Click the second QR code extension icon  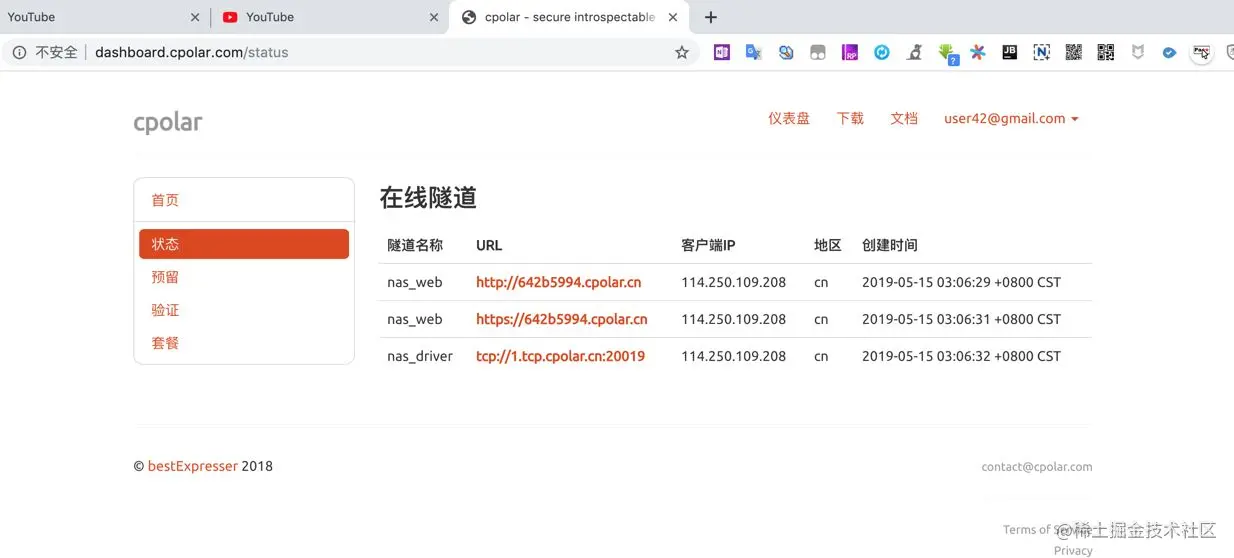pyautogui.click(x=1106, y=52)
